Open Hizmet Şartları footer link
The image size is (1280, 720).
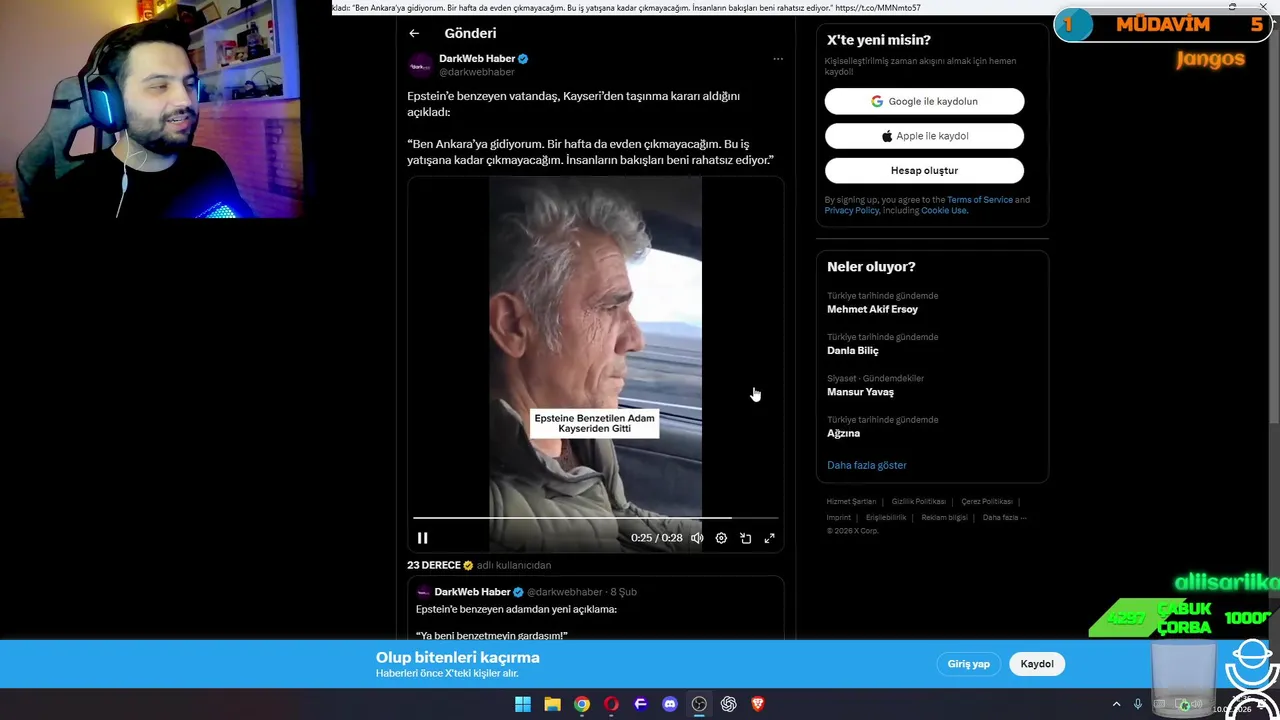click(x=851, y=501)
